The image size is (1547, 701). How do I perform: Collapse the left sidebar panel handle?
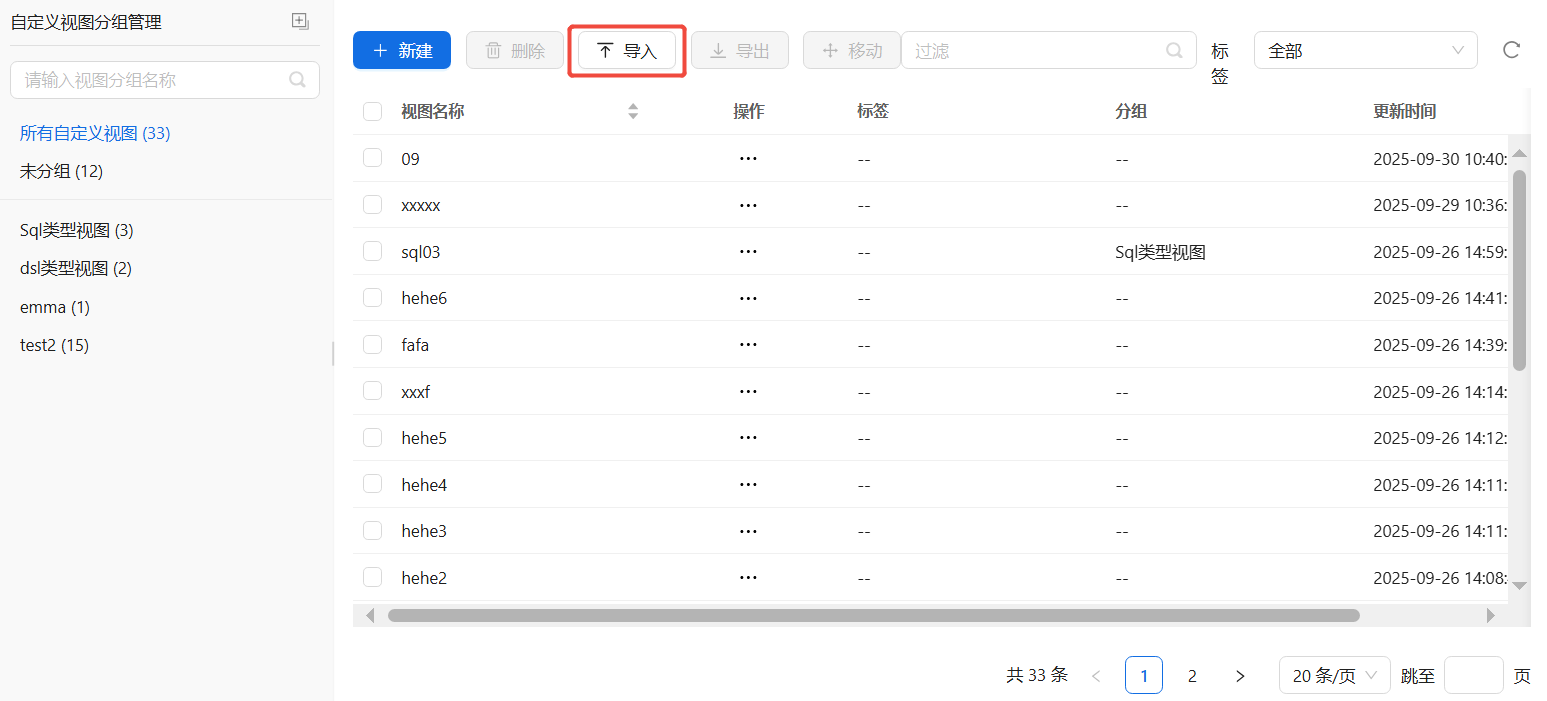(x=333, y=353)
